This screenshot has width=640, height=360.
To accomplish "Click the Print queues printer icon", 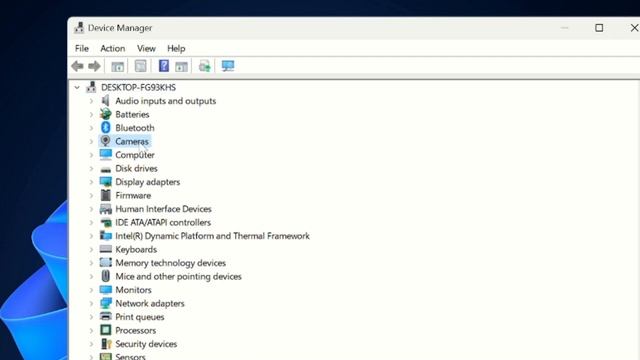I will coord(105,316).
